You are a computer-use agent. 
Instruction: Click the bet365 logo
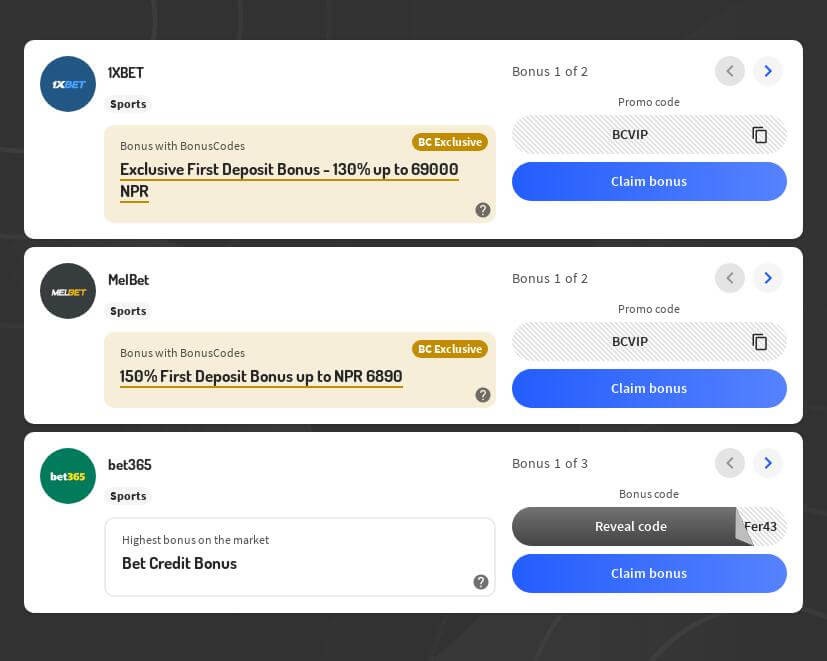click(68, 476)
